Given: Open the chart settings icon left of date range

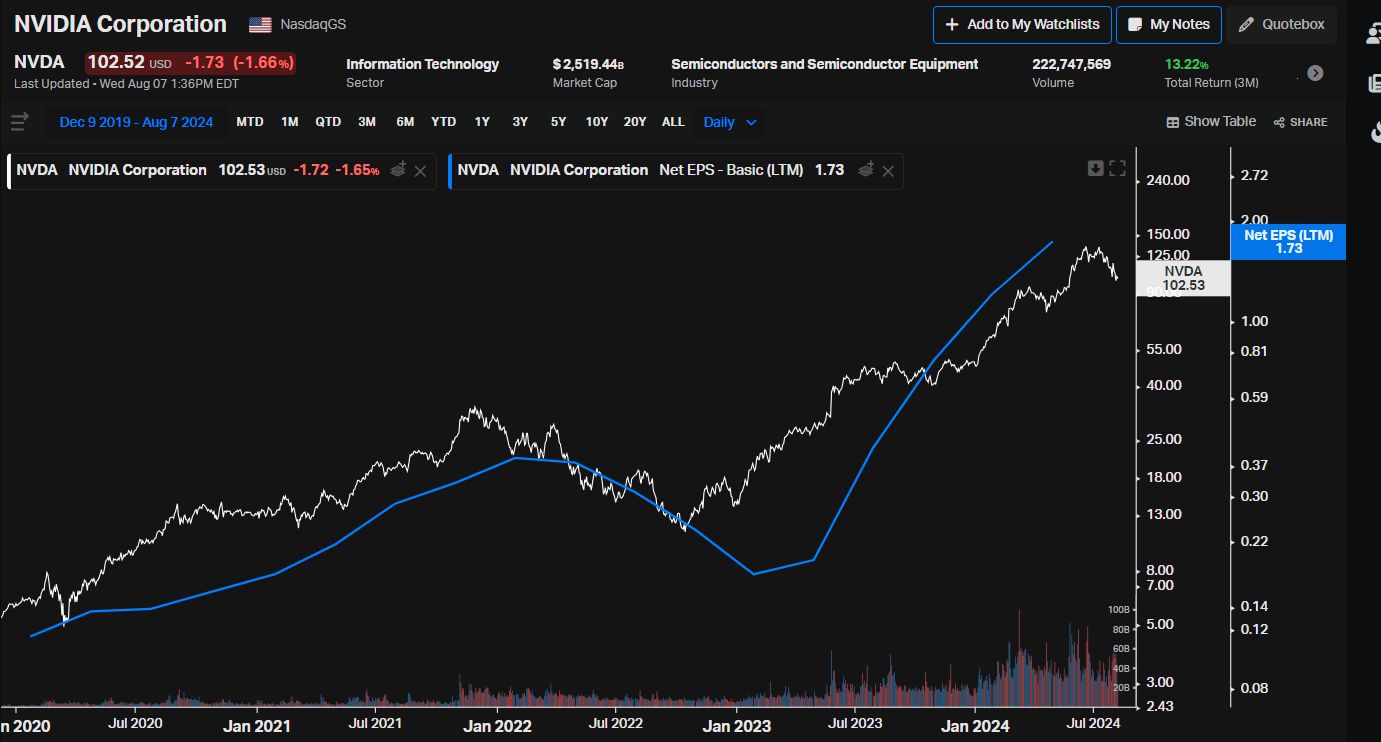Looking at the screenshot, I should coord(18,122).
